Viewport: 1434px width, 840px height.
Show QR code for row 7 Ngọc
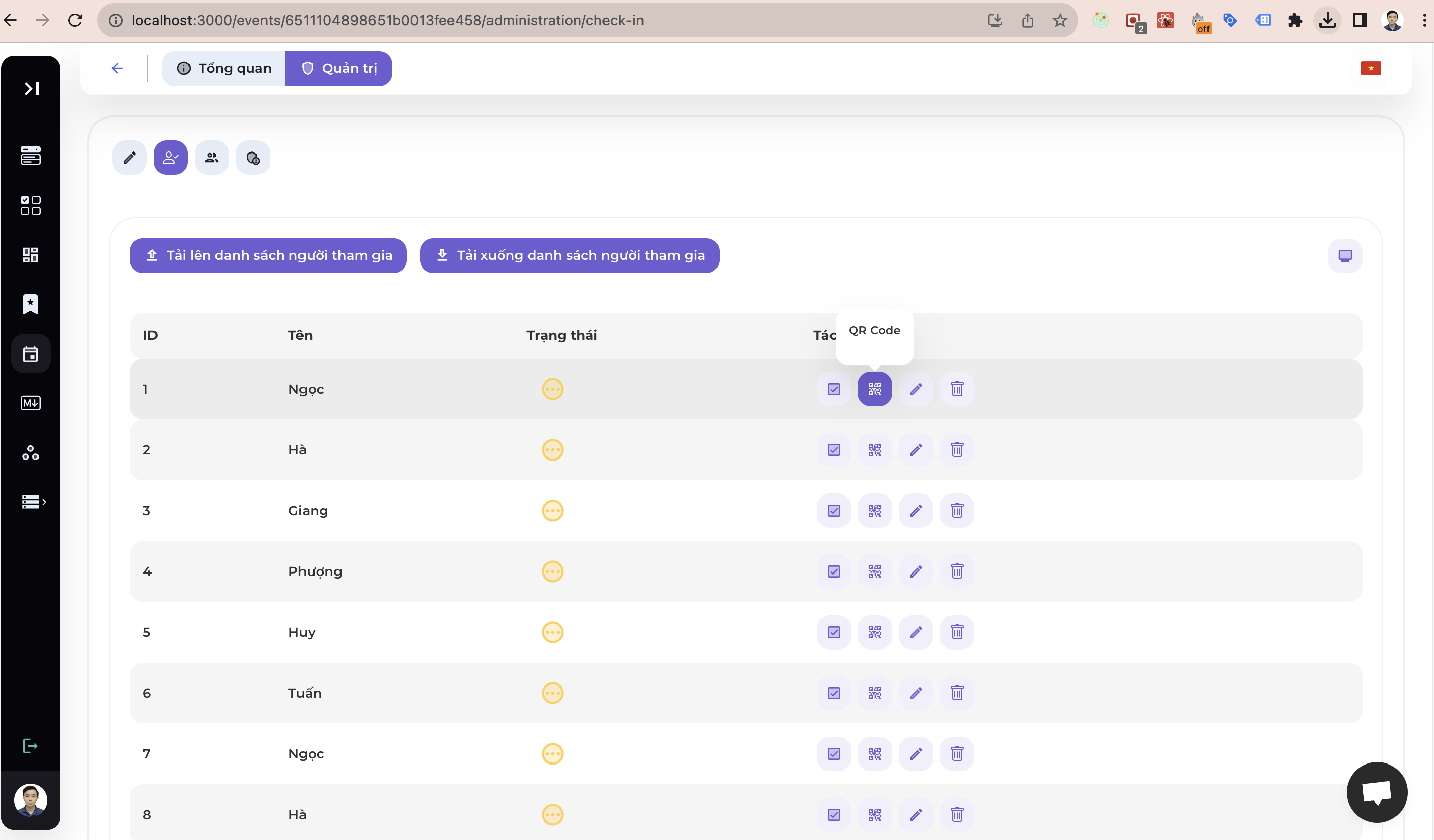[x=875, y=754]
